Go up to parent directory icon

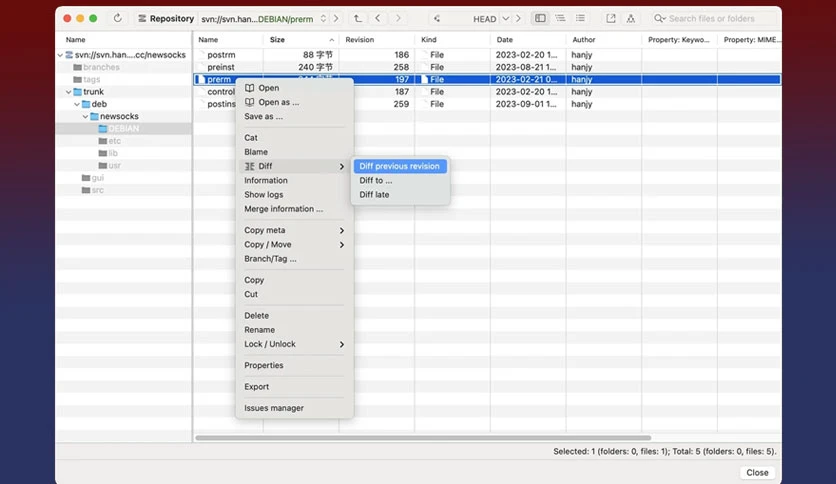(358, 19)
